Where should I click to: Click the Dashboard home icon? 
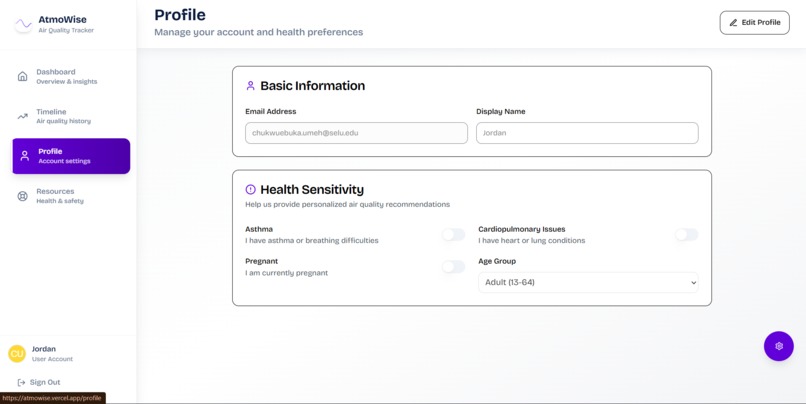click(x=23, y=77)
